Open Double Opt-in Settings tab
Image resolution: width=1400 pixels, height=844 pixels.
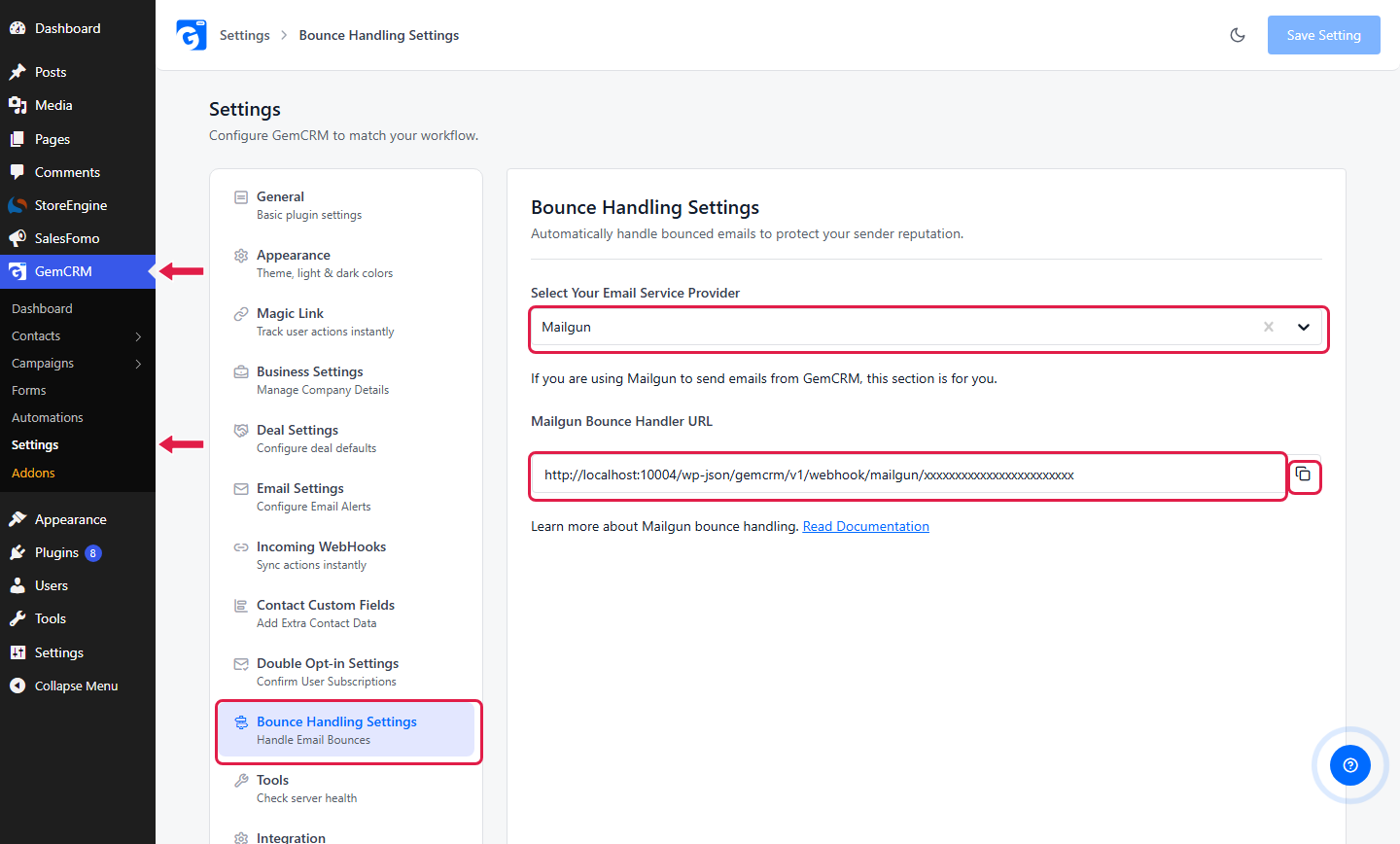(346, 672)
